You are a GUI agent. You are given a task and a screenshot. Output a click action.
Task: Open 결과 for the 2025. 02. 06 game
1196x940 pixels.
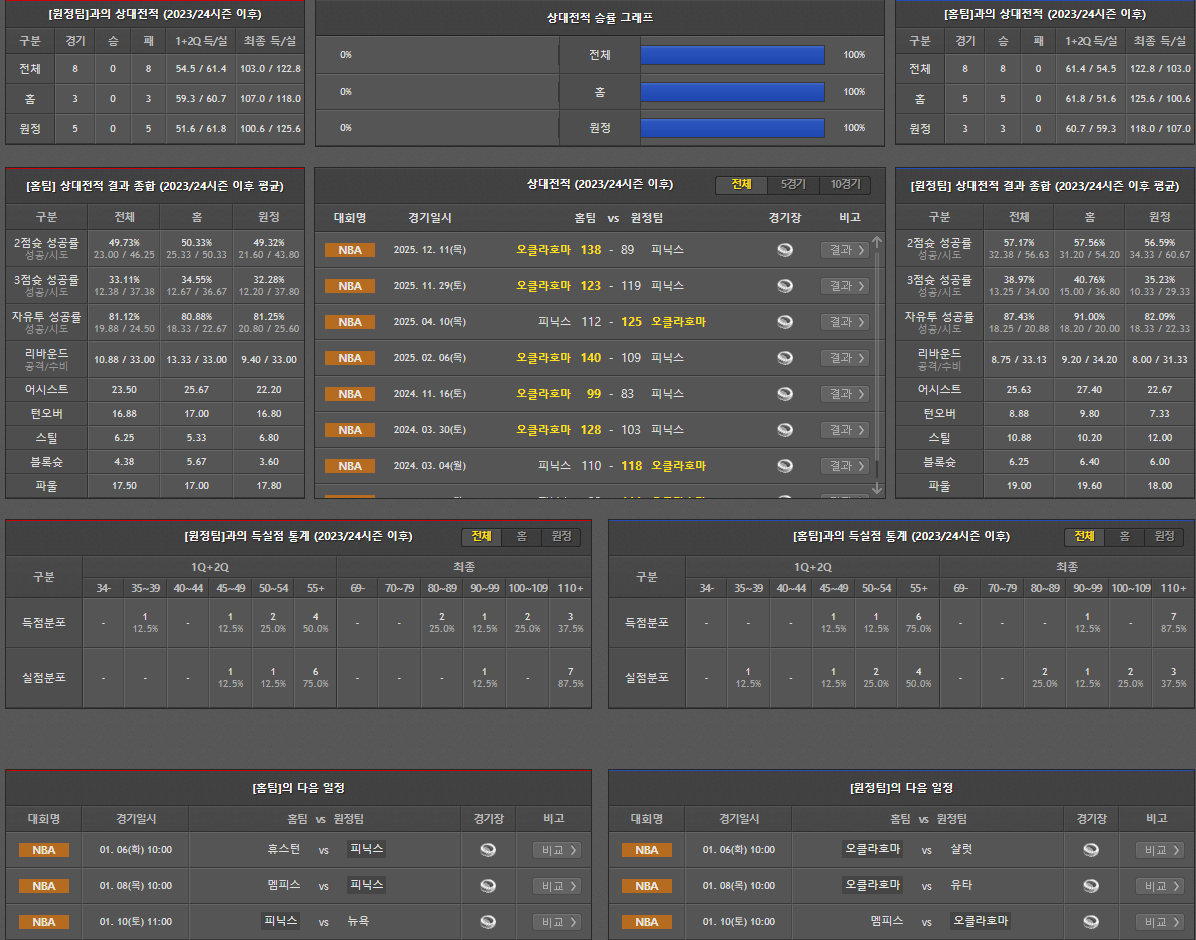pos(844,358)
